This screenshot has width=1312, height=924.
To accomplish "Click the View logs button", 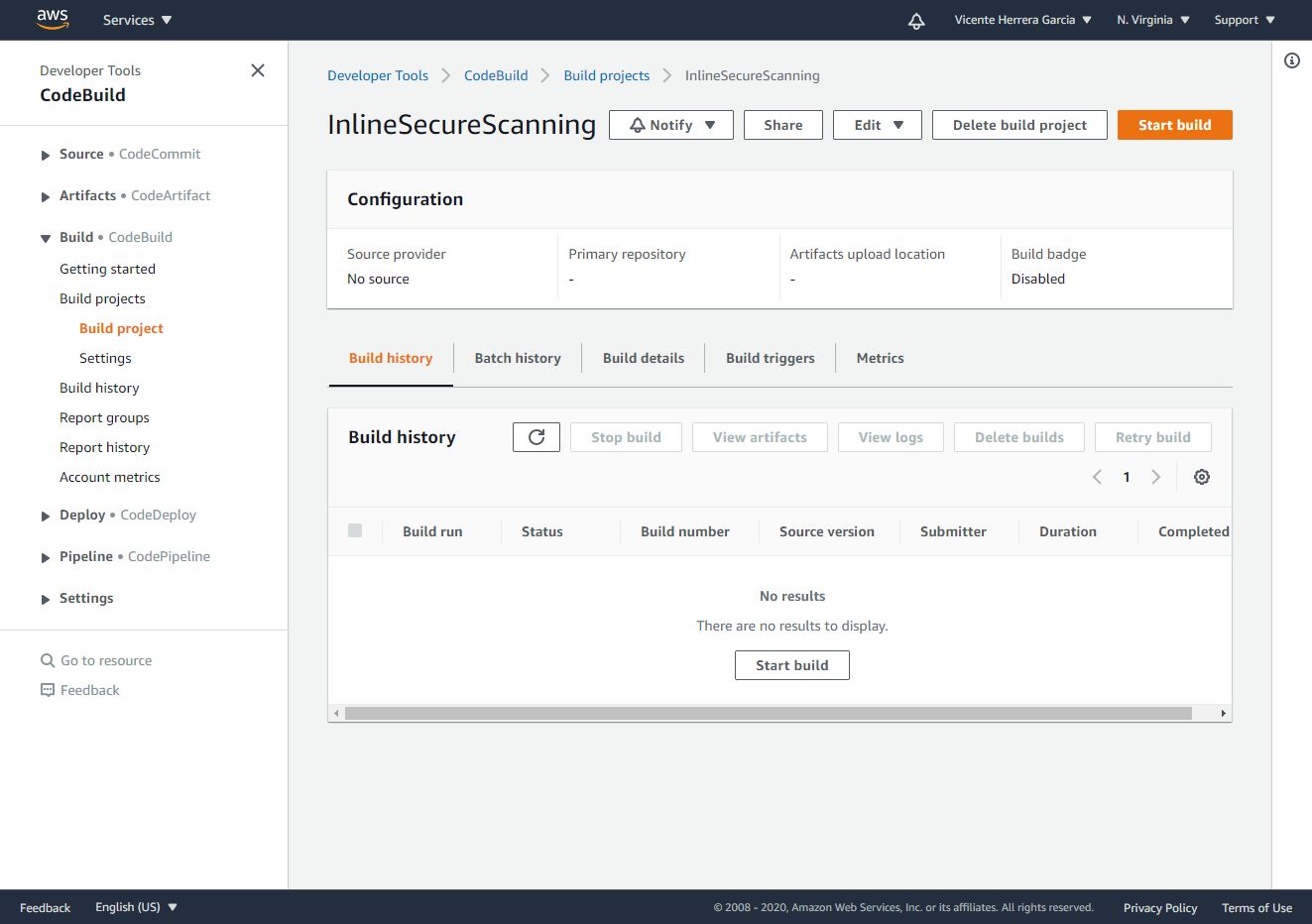I will point(891,437).
